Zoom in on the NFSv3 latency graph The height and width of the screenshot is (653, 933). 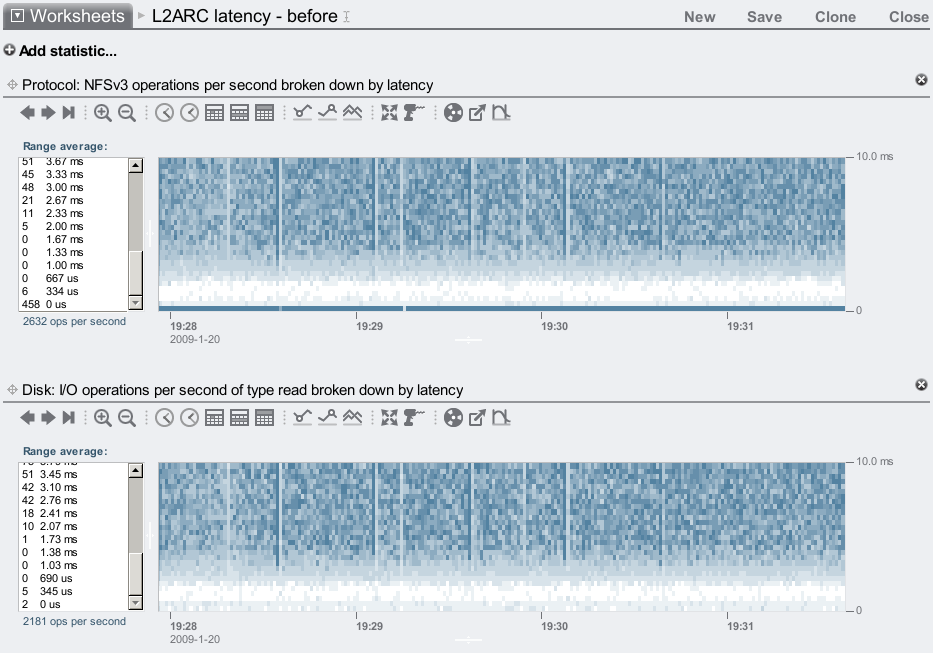(x=103, y=114)
